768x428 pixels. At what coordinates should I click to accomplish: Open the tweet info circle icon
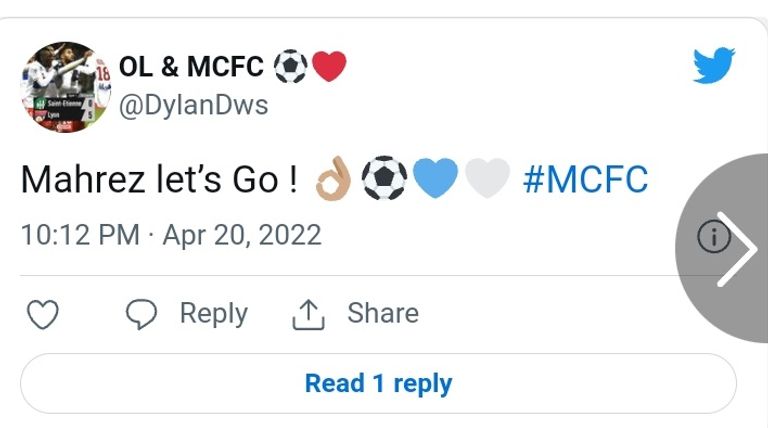pyautogui.click(x=713, y=238)
